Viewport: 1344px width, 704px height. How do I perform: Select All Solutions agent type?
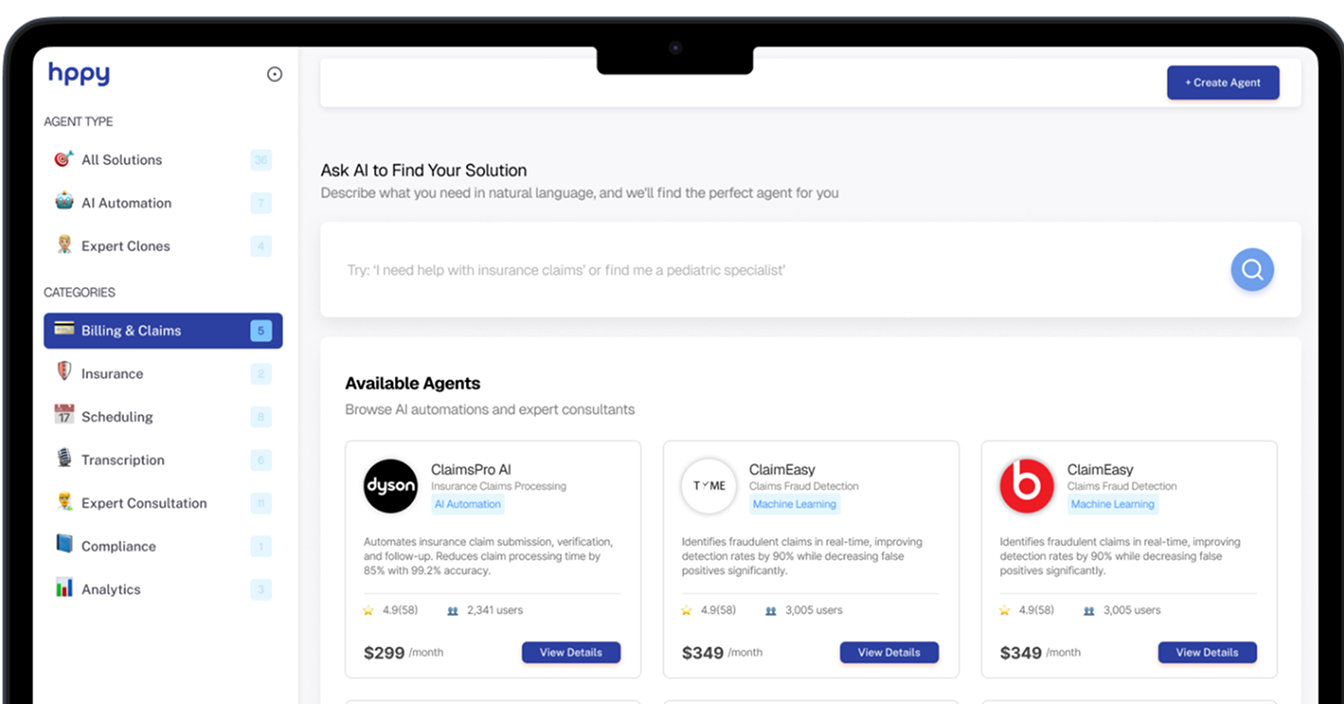[121, 160]
